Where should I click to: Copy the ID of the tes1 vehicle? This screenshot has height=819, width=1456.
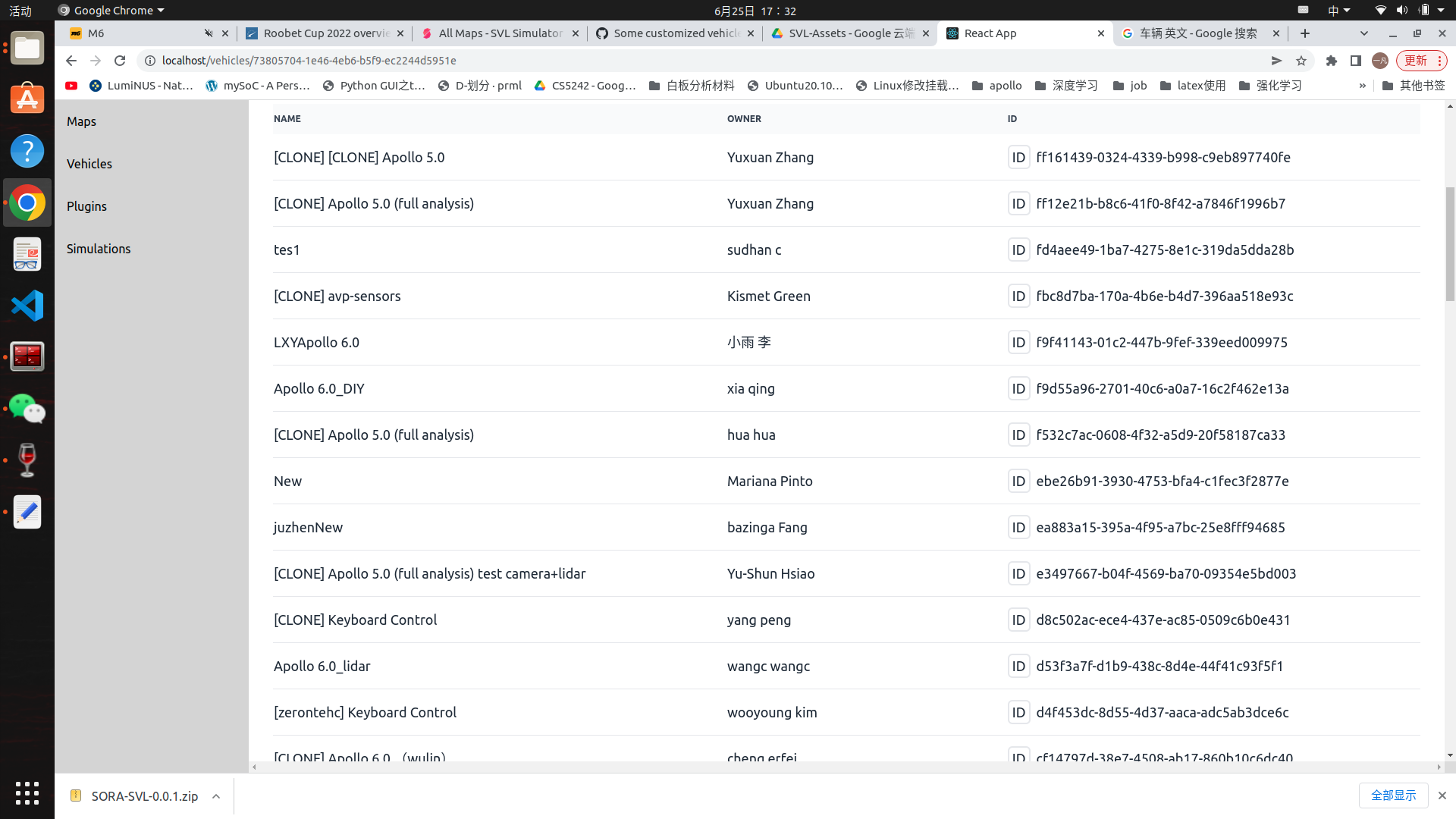1019,249
